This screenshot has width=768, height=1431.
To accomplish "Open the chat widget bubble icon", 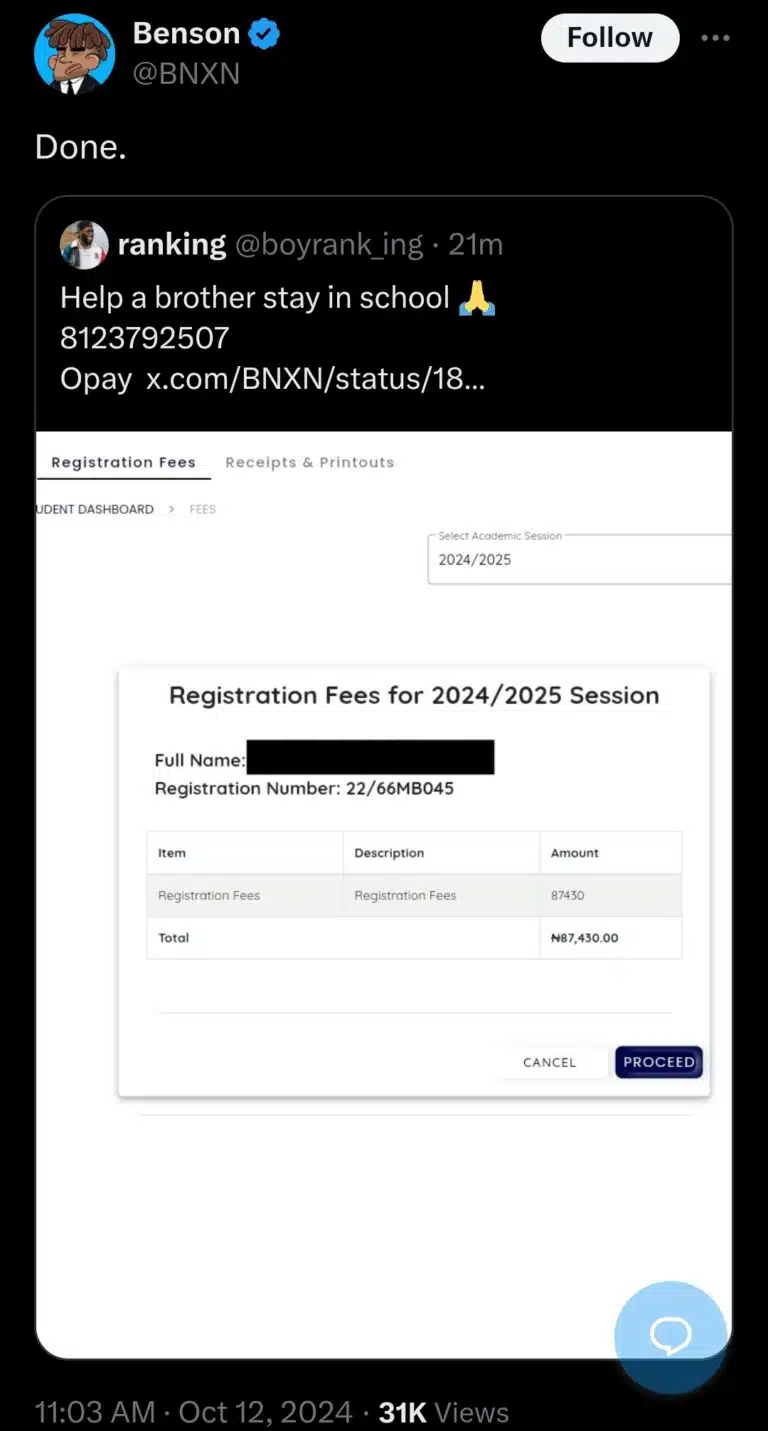I will click(x=670, y=1337).
